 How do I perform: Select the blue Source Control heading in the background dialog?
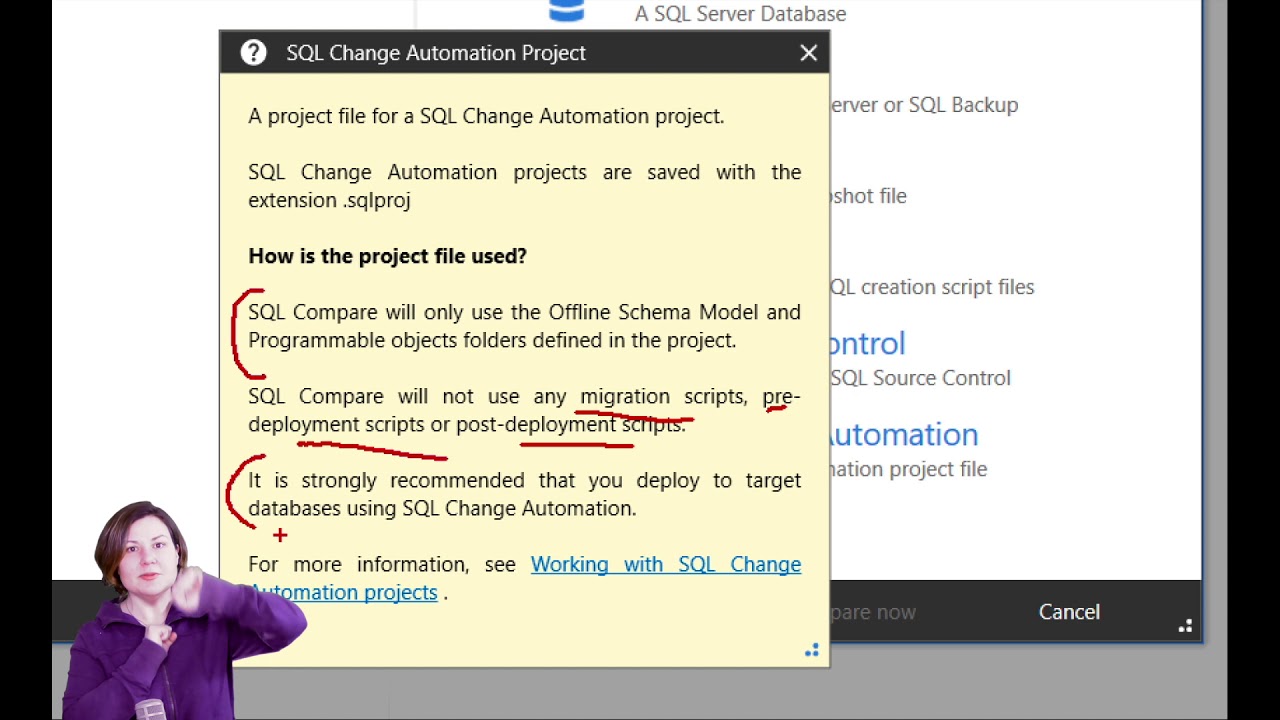click(x=868, y=343)
